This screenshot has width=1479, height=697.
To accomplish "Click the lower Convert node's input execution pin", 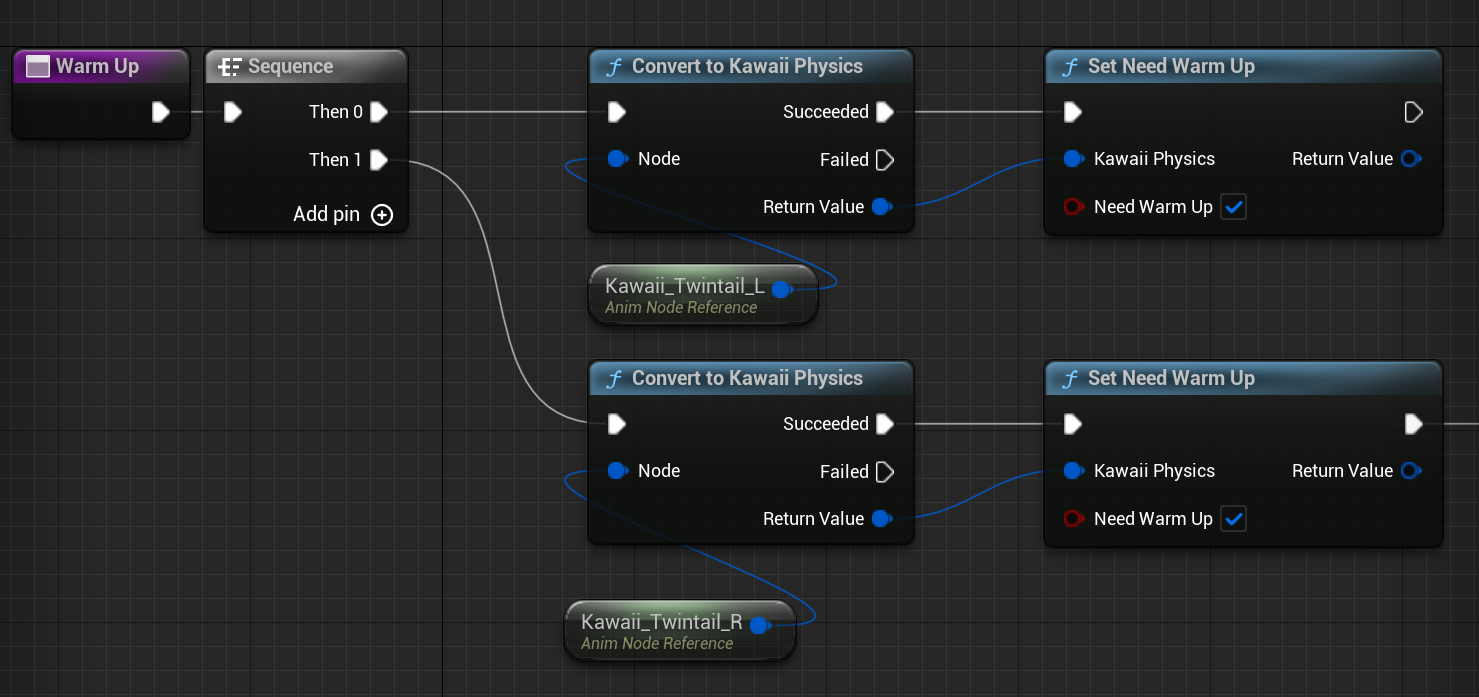I will [x=617, y=424].
